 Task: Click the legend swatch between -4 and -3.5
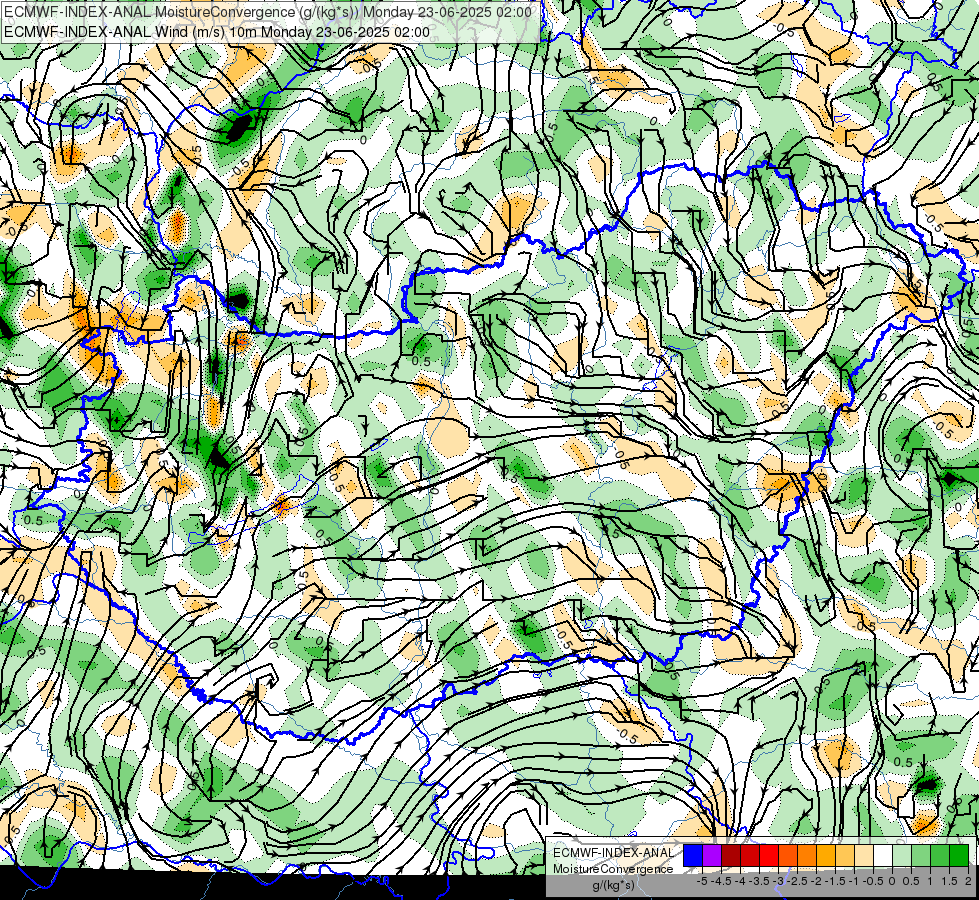[750, 855]
